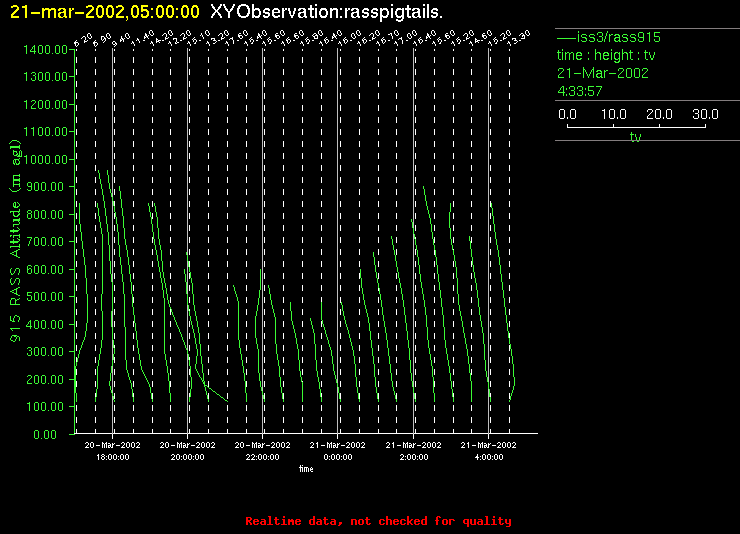Click the "1400.00" altitude axis label
This screenshot has width=740, height=534.
coord(45,50)
